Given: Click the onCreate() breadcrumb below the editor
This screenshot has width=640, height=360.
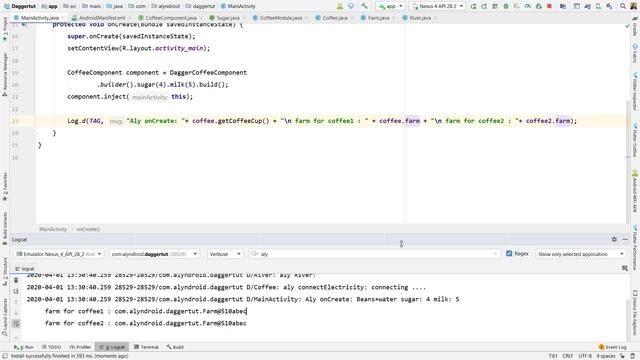Looking at the screenshot, I should click(88, 229).
